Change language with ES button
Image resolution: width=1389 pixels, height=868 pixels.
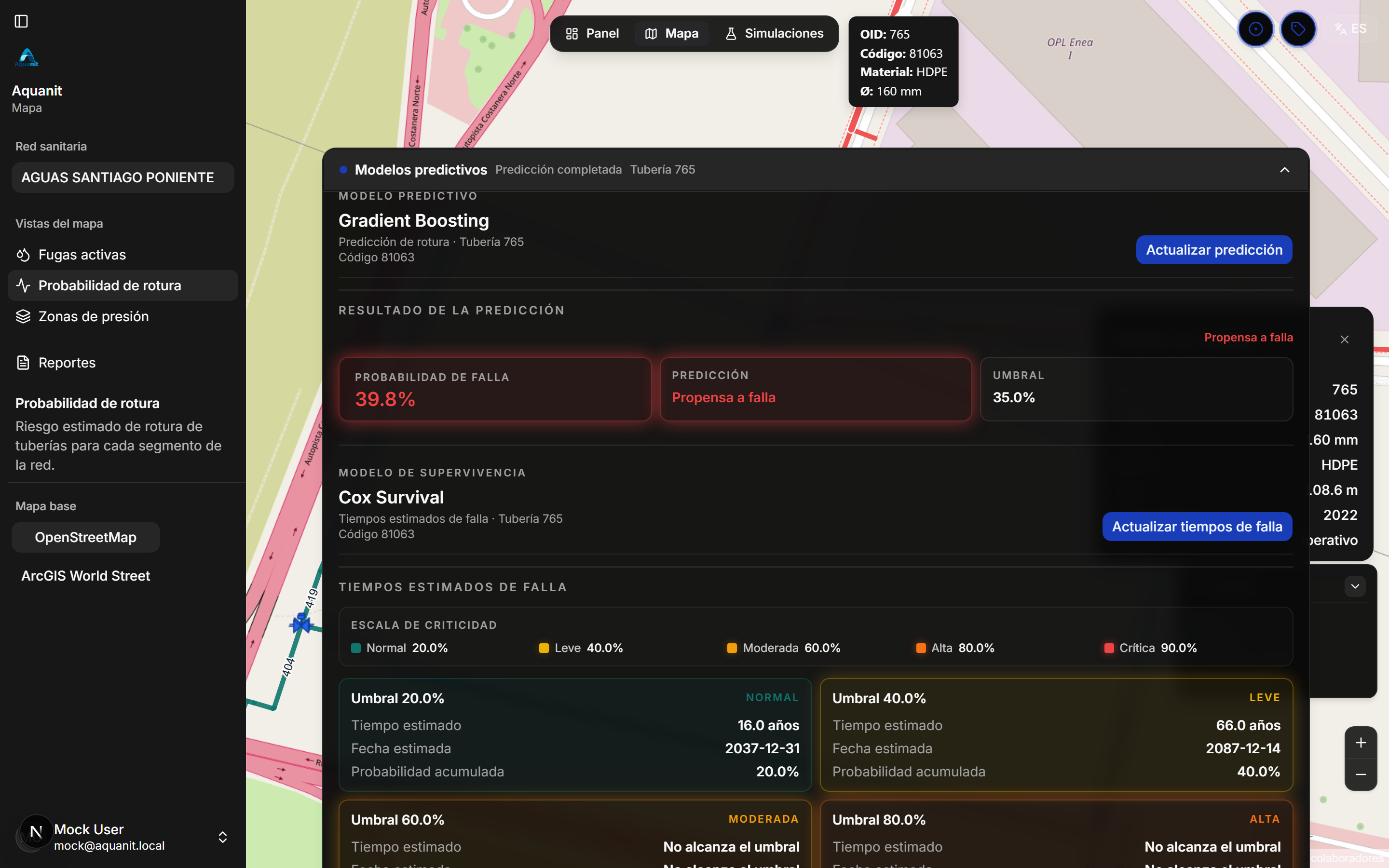coord(1350,29)
